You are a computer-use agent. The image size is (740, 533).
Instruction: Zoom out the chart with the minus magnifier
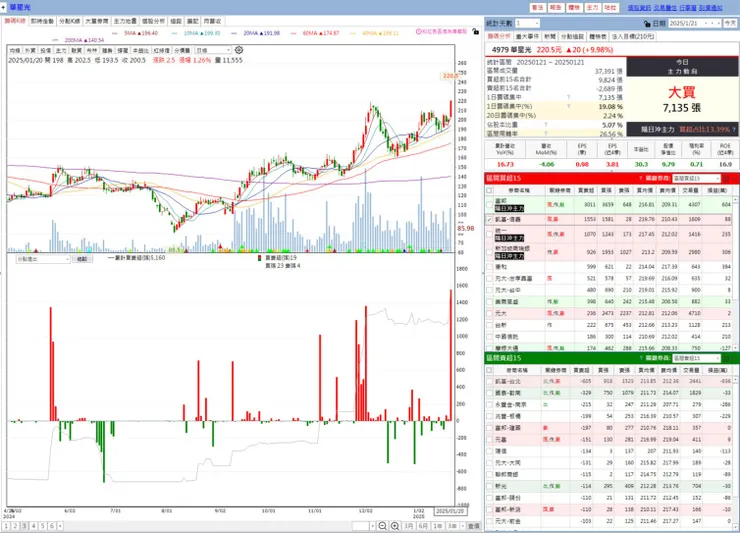tap(382, 526)
